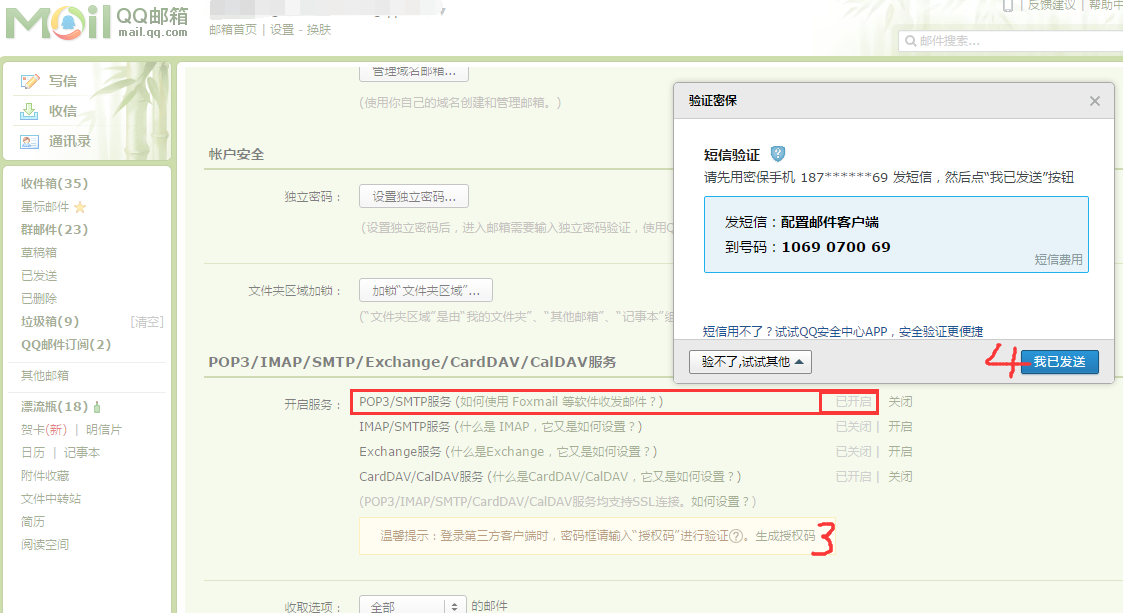The height and width of the screenshot is (613, 1123).
Task: Open 简历 in the sidebar
Action: 33,521
